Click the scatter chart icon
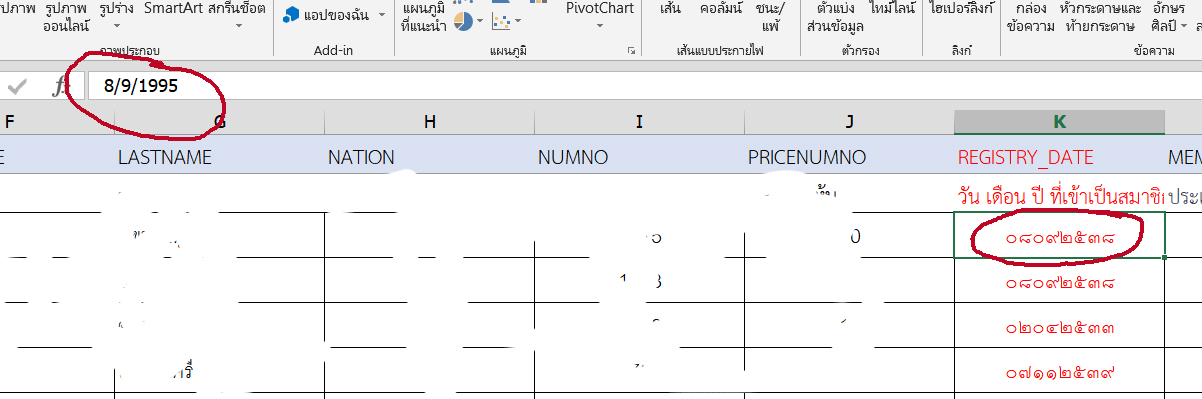The height and width of the screenshot is (399, 1202). tap(501, 21)
